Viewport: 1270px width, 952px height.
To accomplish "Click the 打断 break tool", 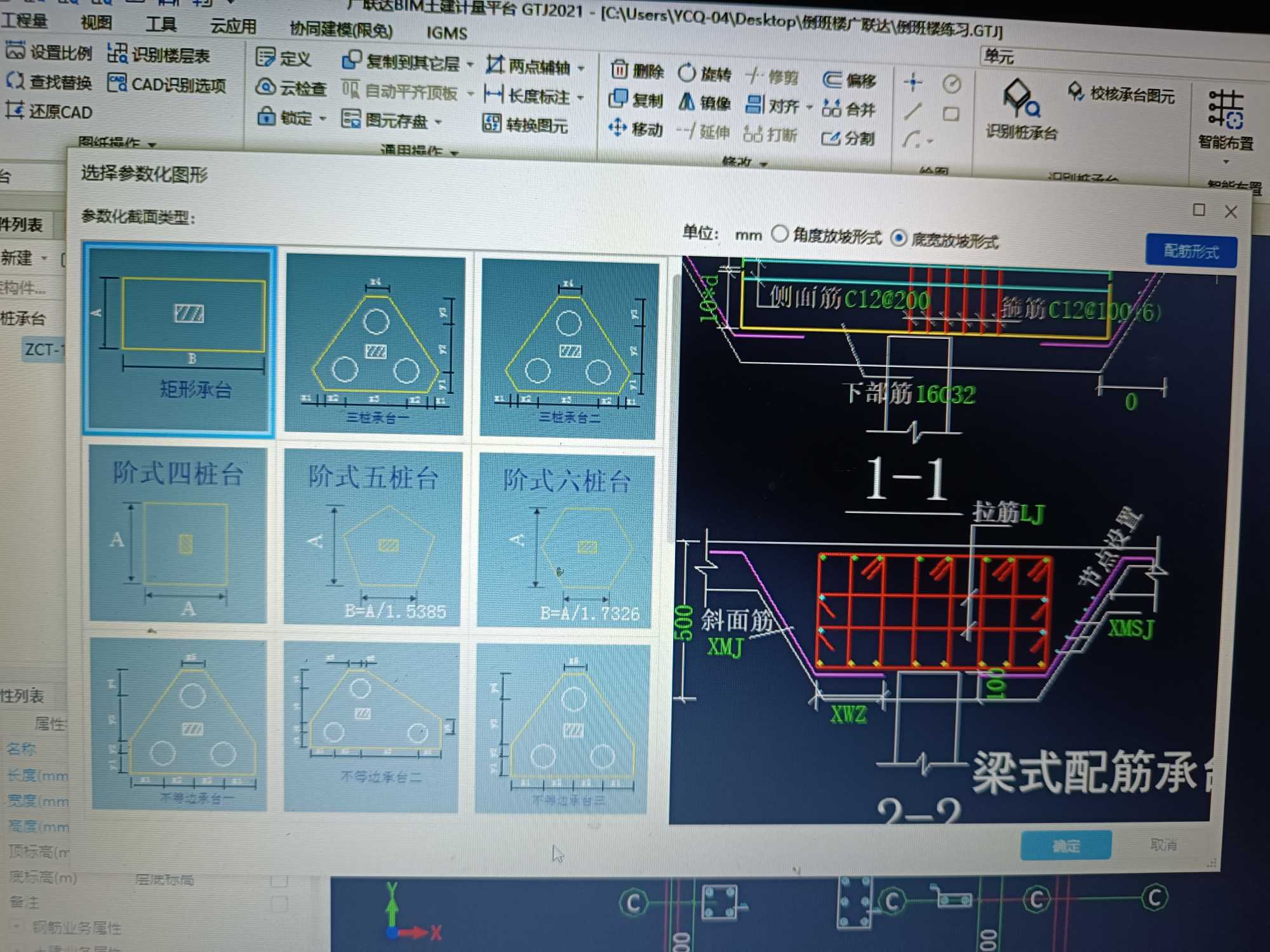I will tap(770, 134).
